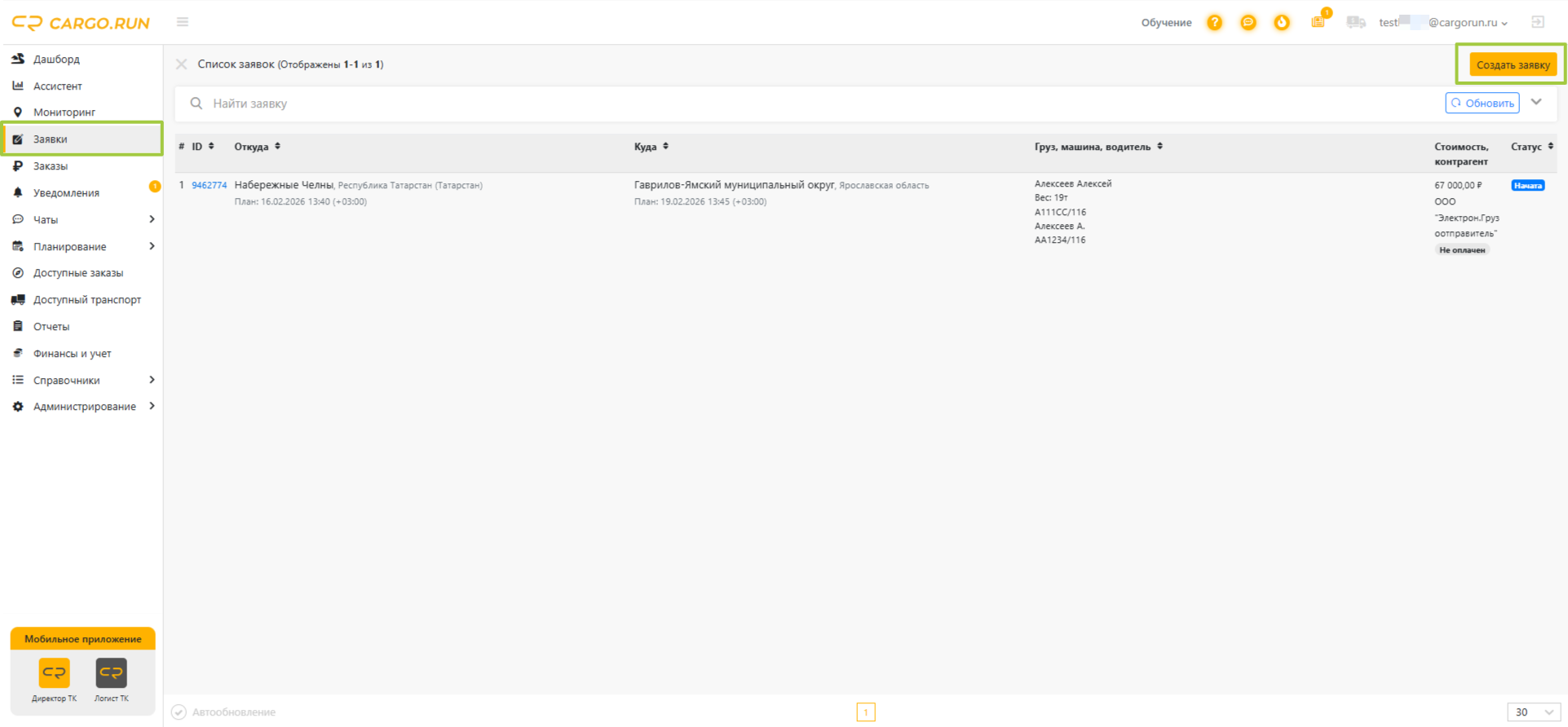This screenshot has width=1568, height=727.
Task: Click the Администрирование gear icon
Action: click(x=18, y=407)
